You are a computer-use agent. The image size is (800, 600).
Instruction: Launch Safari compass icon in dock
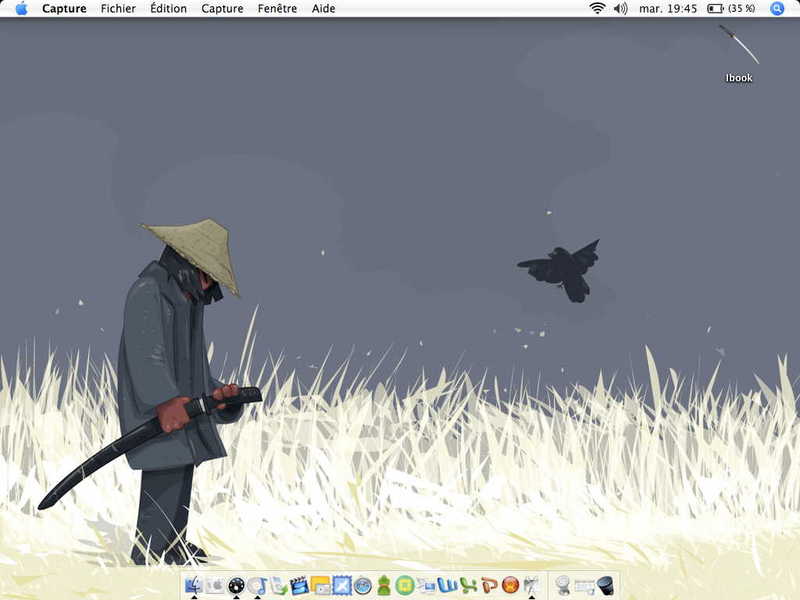click(x=362, y=586)
